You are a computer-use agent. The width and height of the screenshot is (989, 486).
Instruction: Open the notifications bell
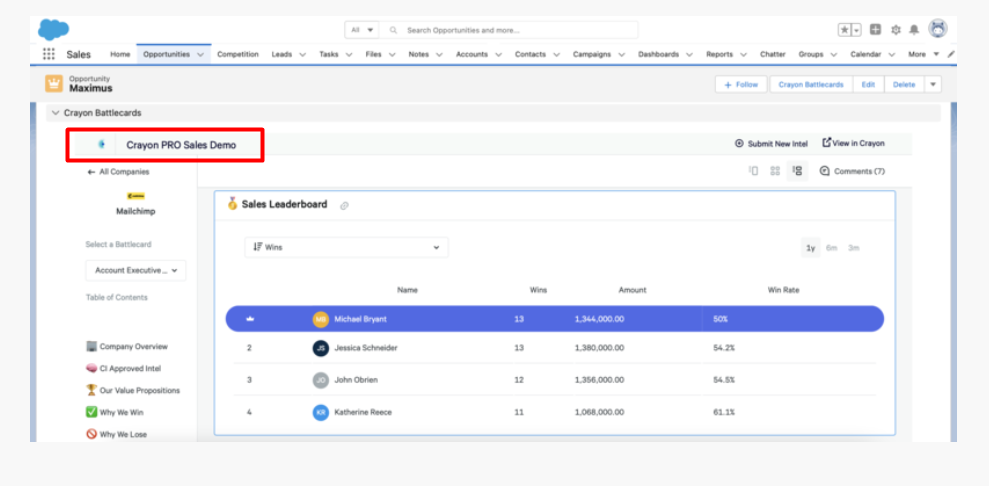[914, 30]
